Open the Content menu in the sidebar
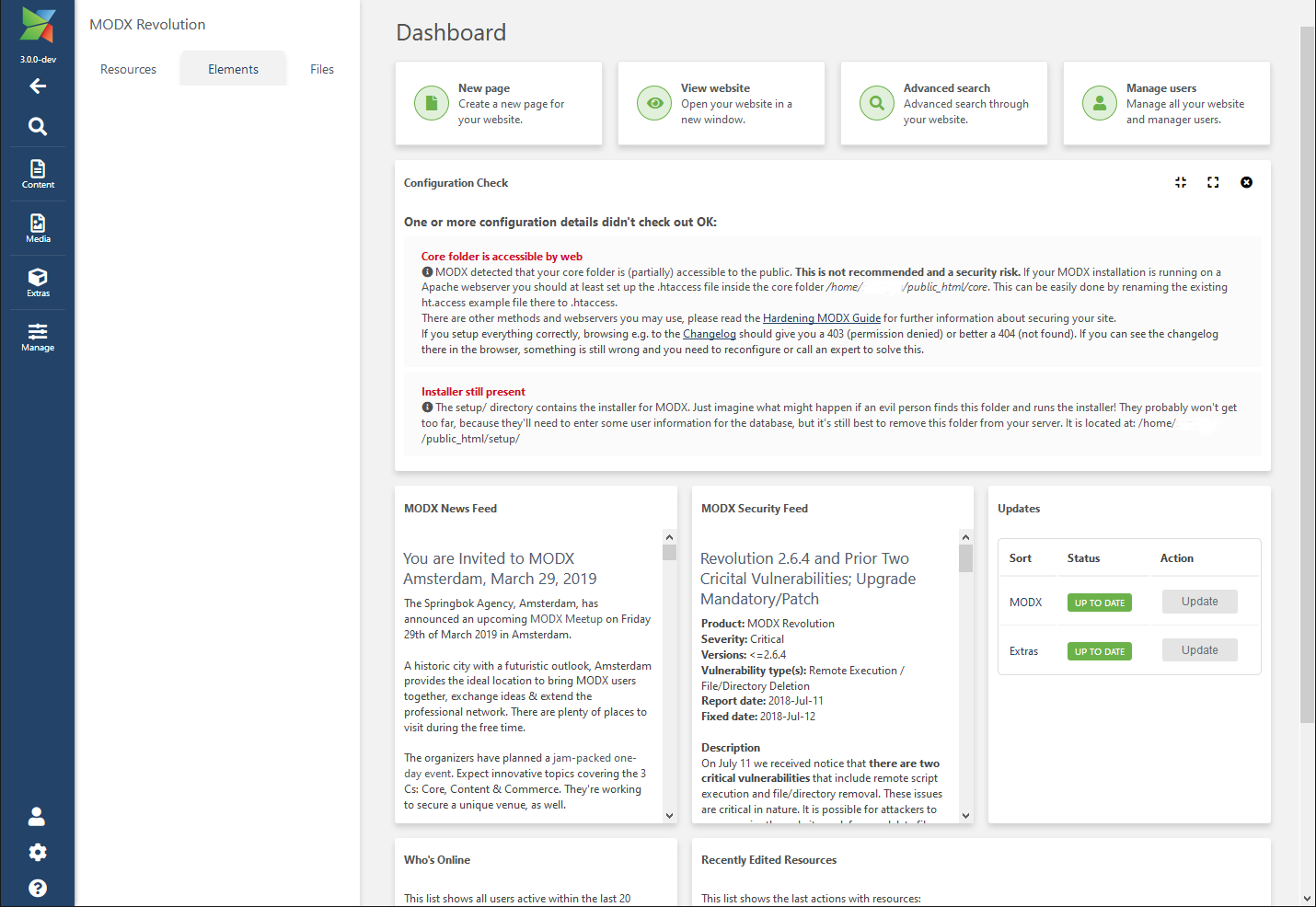1316x907 pixels. coord(38,174)
